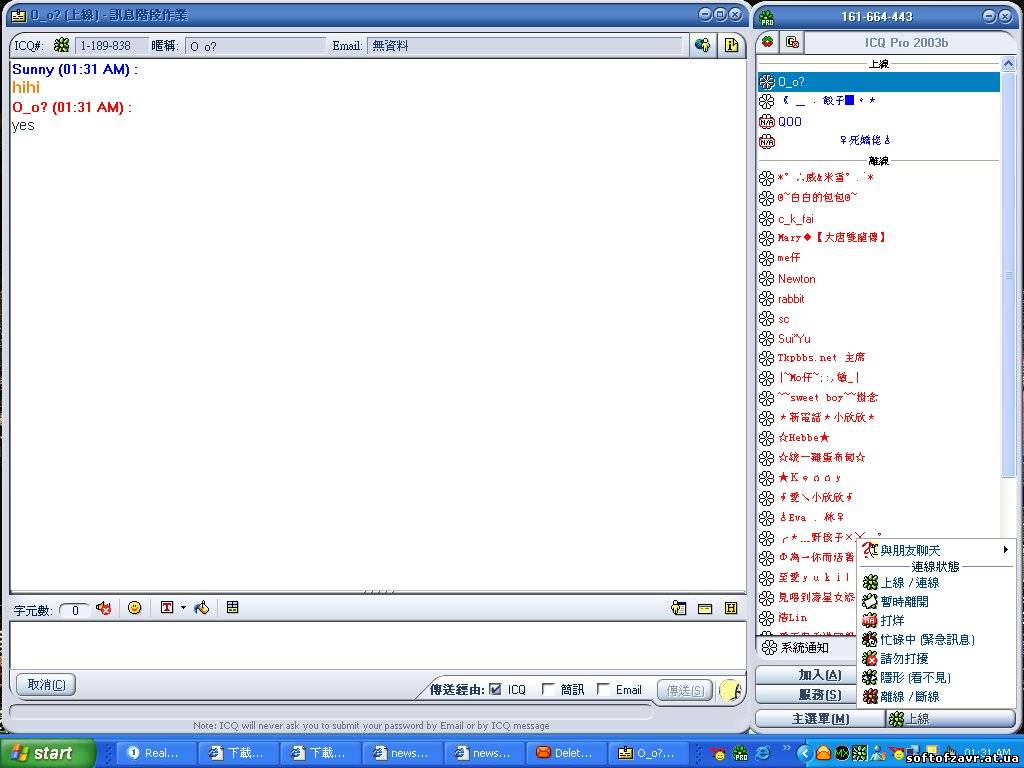Click the message text input area
Viewport: 1024px width, 768px height.
(377, 645)
